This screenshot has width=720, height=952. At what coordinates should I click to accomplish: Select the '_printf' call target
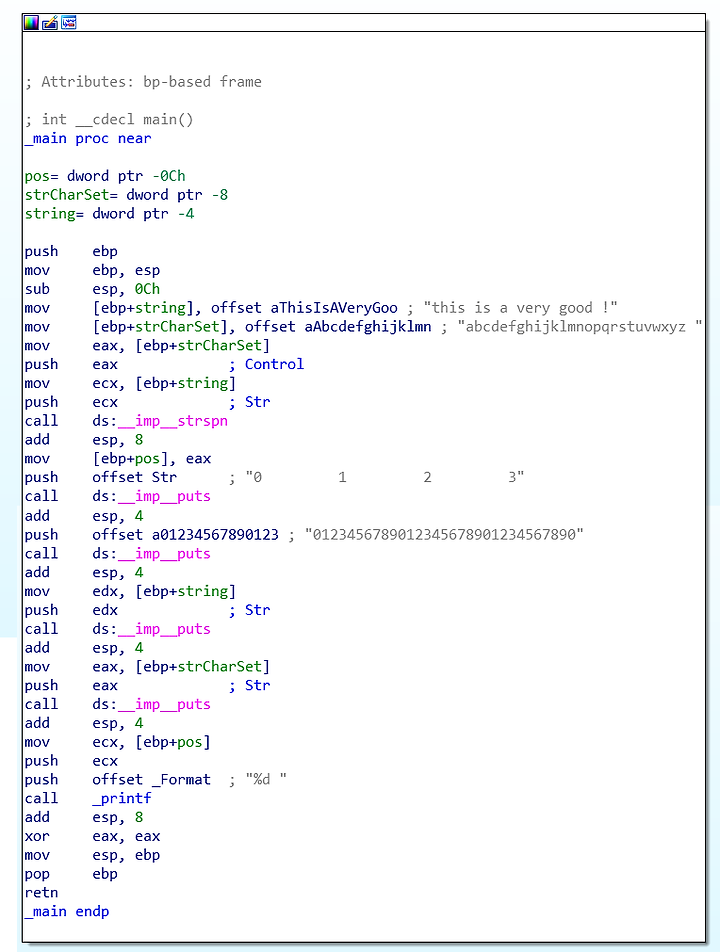point(122,798)
